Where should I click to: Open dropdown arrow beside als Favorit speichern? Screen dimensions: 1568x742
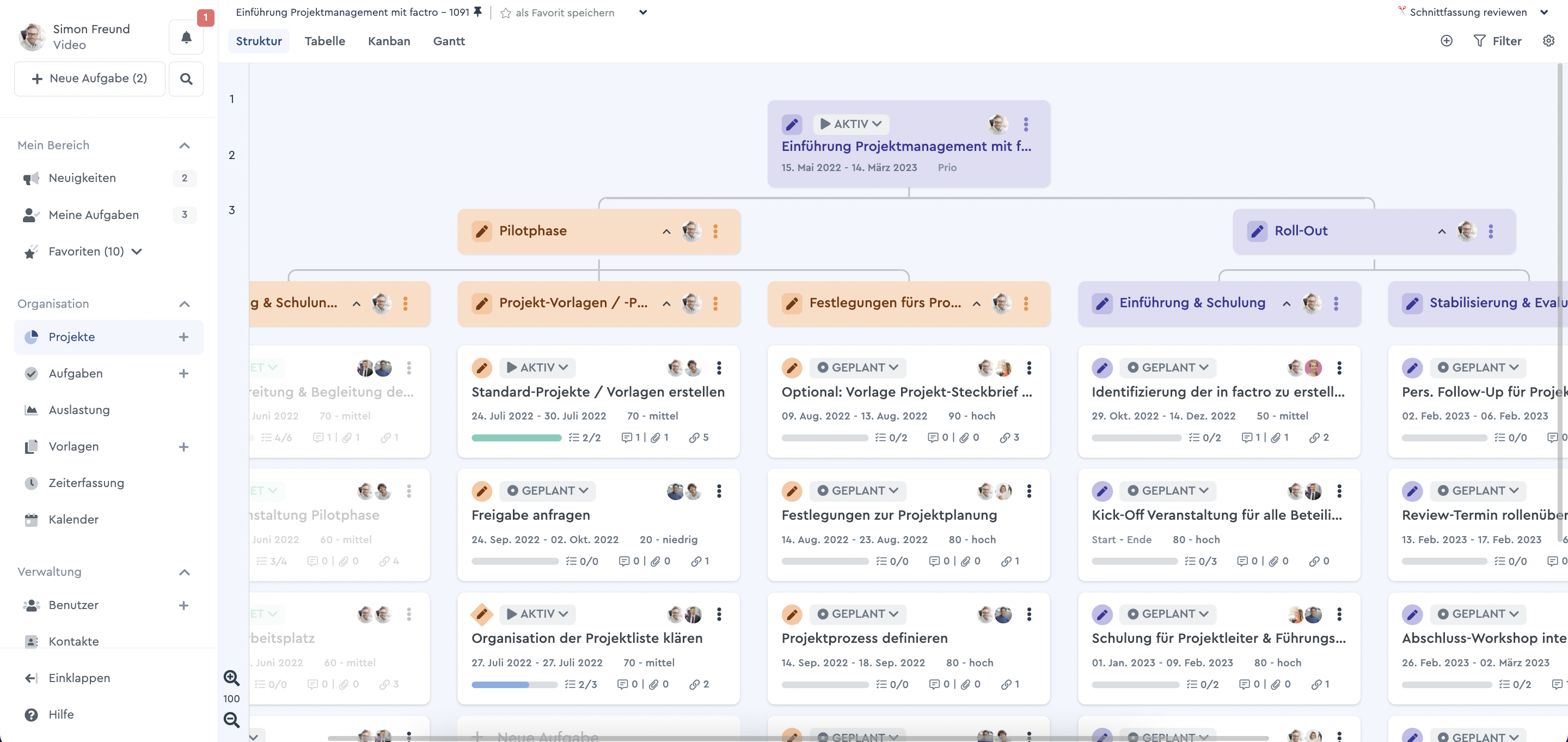[643, 12]
